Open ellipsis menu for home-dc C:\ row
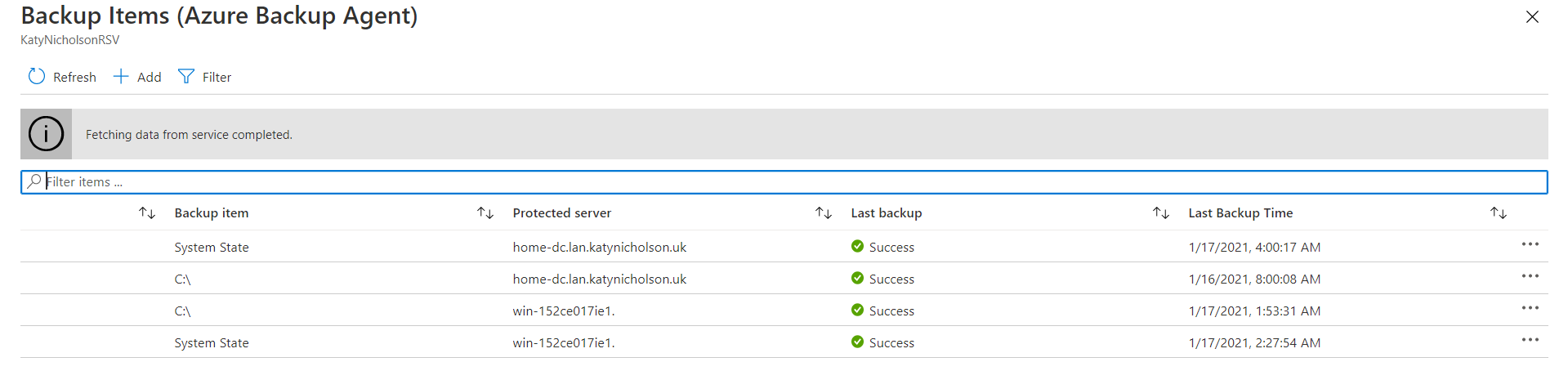The image size is (1568, 371). pyautogui.click(x=1530, y=277)
